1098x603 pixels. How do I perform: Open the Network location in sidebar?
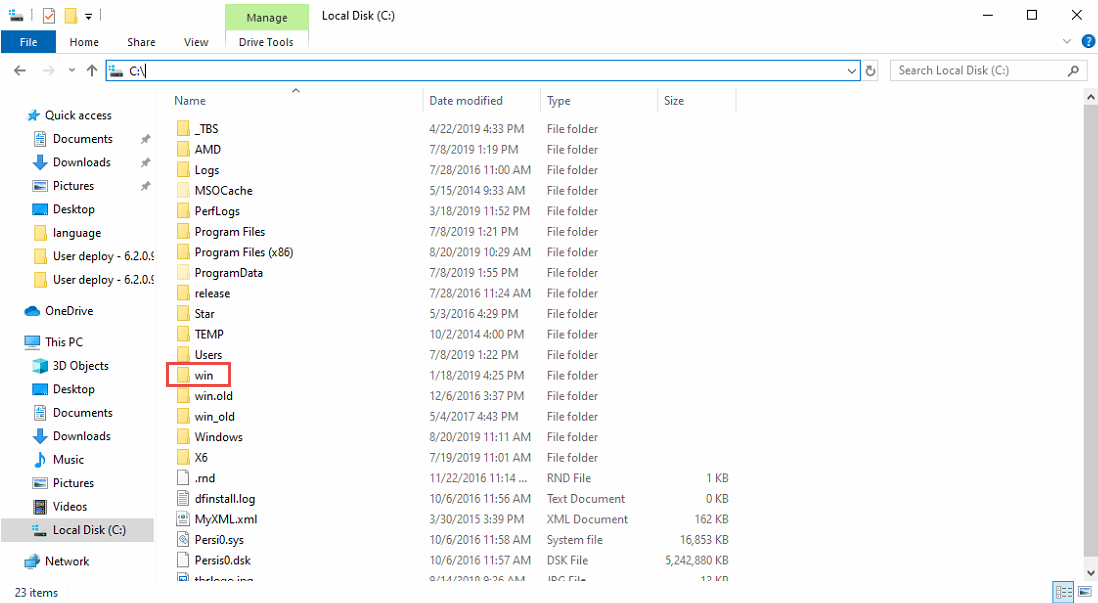coord(66,561)
